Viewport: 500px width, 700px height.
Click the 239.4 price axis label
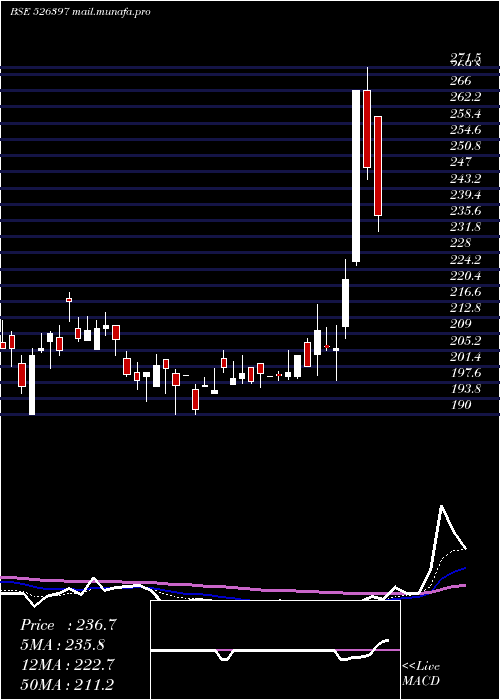point(466,195)
